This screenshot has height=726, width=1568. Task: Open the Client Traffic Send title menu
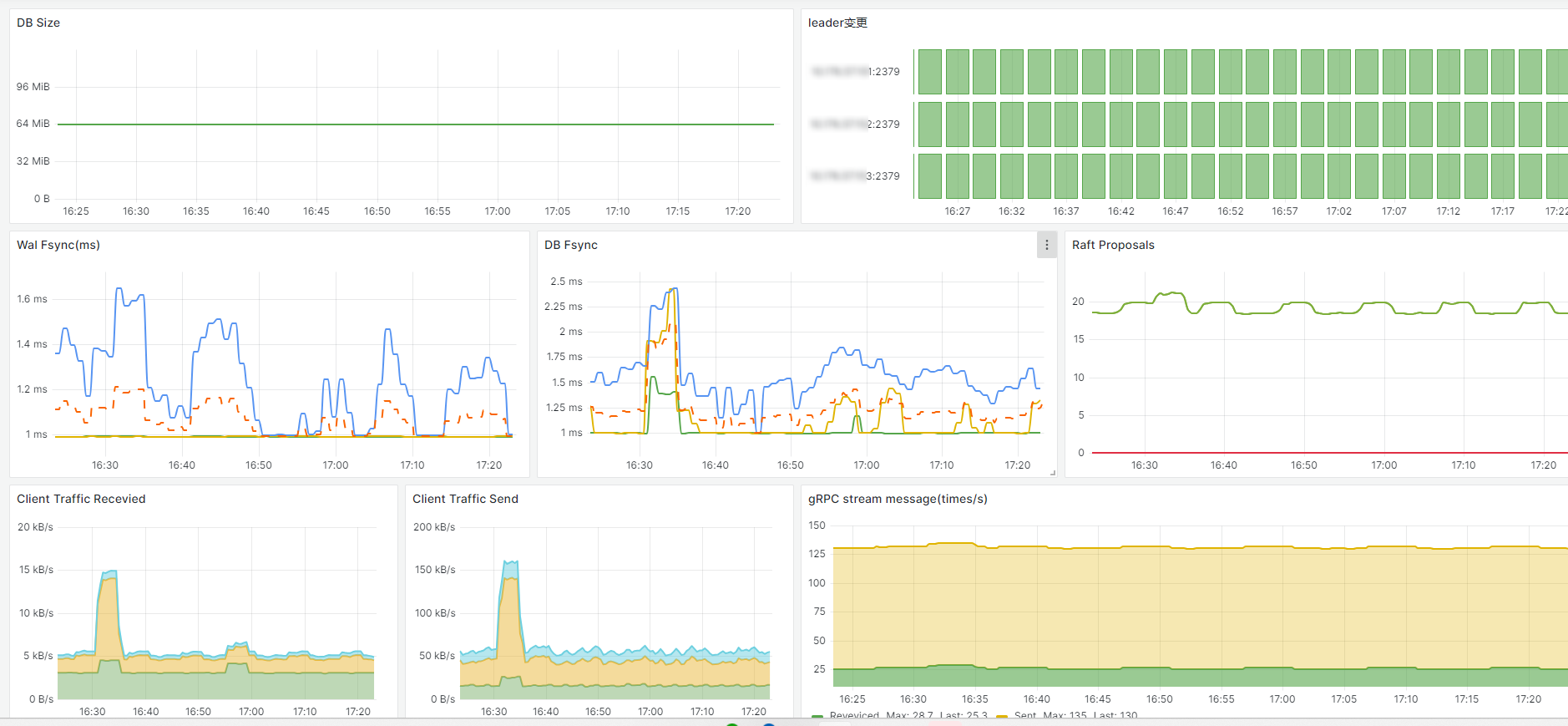tap(465, 499)
